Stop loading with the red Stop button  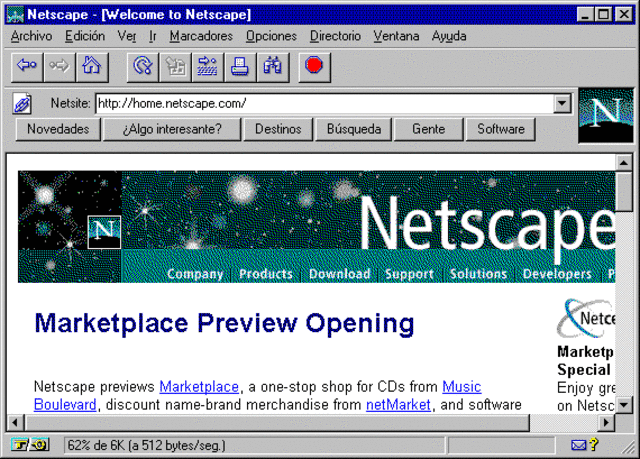(314, 67)
